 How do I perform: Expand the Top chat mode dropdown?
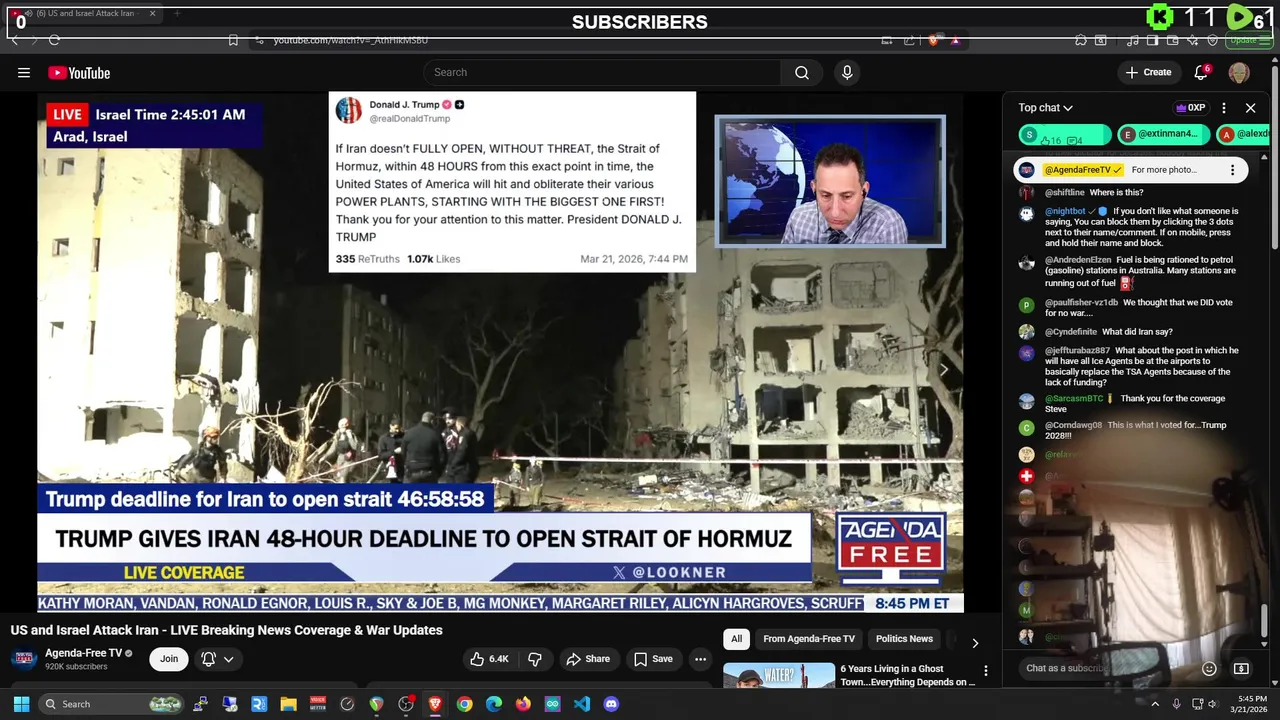coord(1045,108)
